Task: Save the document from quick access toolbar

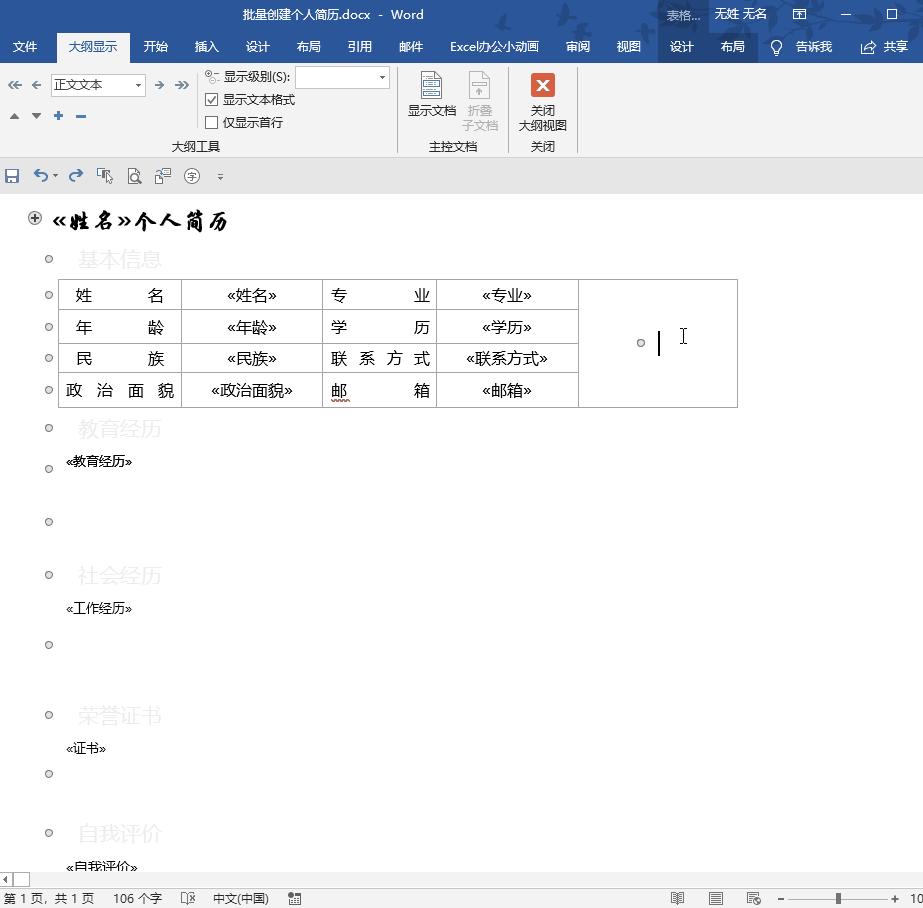Action: [13, 175]
